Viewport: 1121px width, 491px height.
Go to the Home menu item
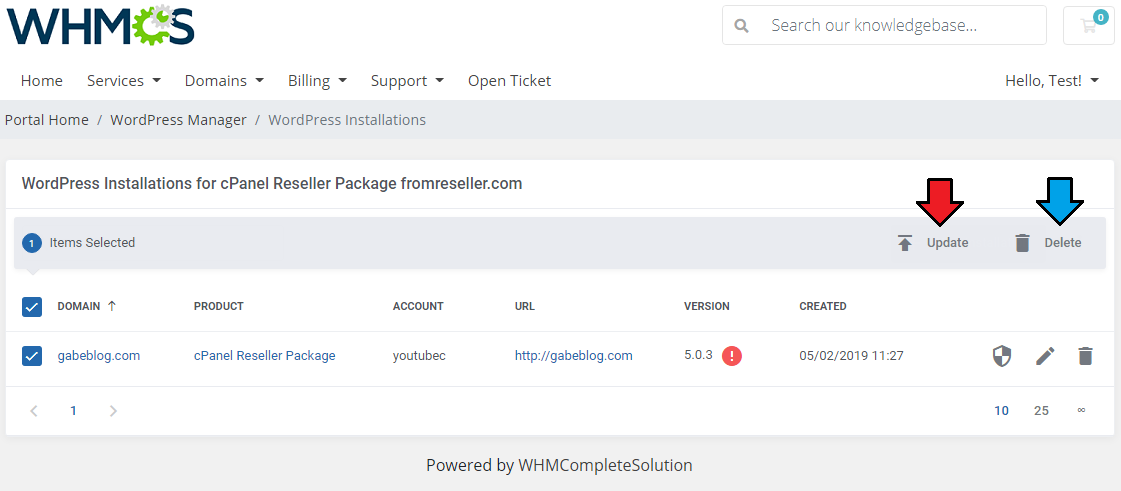41,81
